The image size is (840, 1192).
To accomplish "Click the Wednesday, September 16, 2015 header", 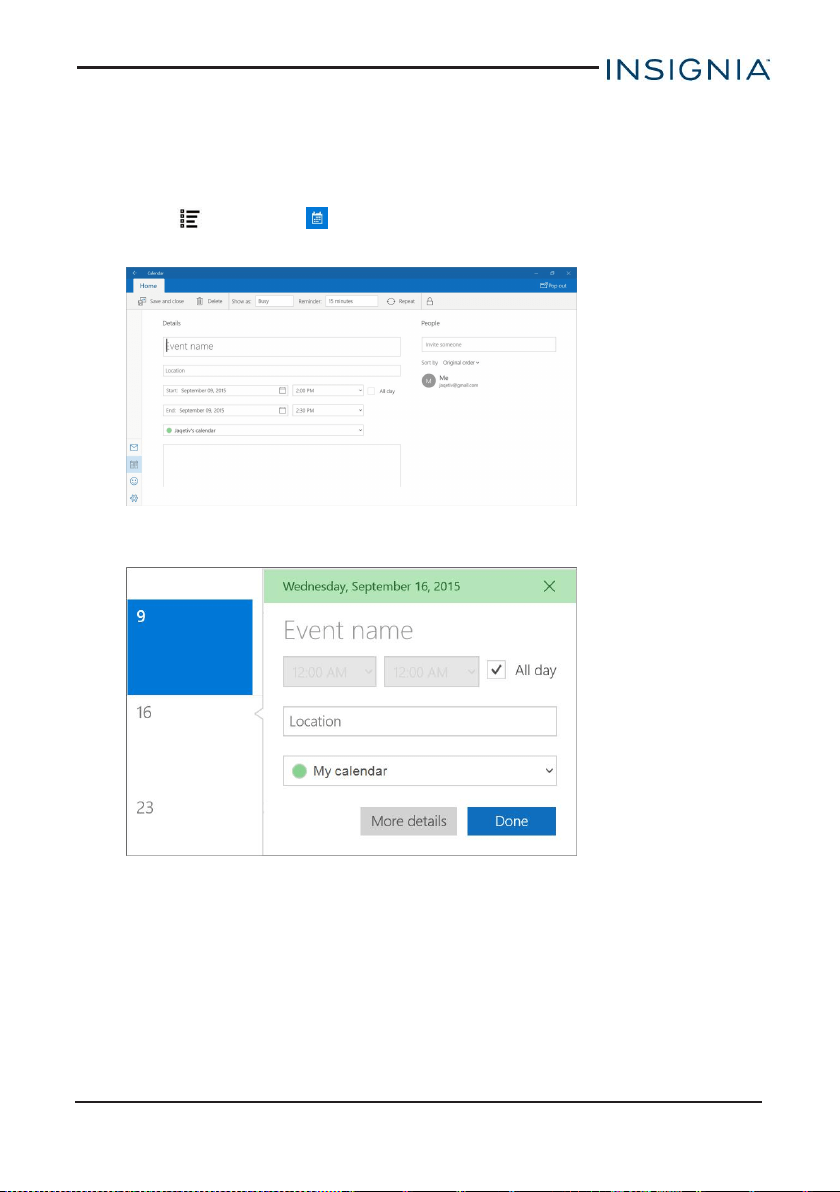I will tap(371, 586).
